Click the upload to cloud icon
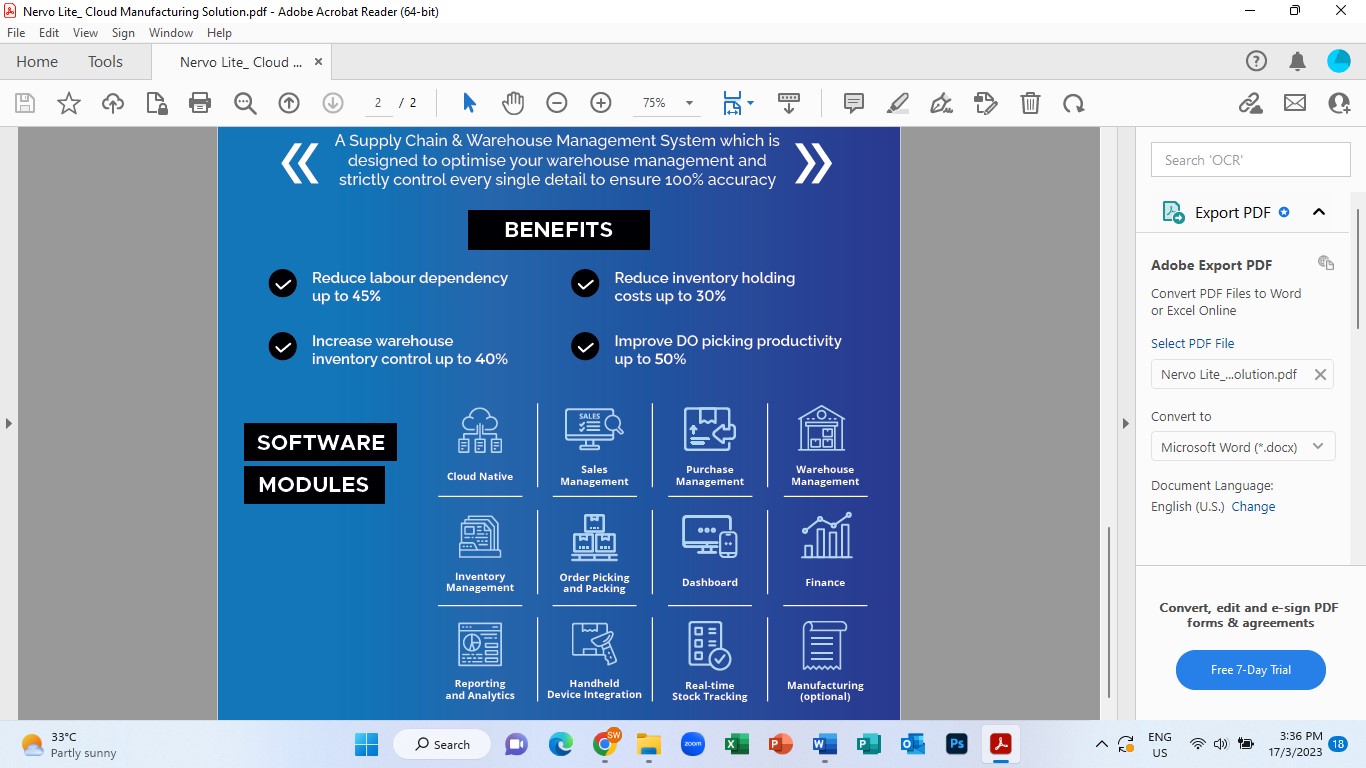Screen dimensions: 1366x768 tap(113, 103)
